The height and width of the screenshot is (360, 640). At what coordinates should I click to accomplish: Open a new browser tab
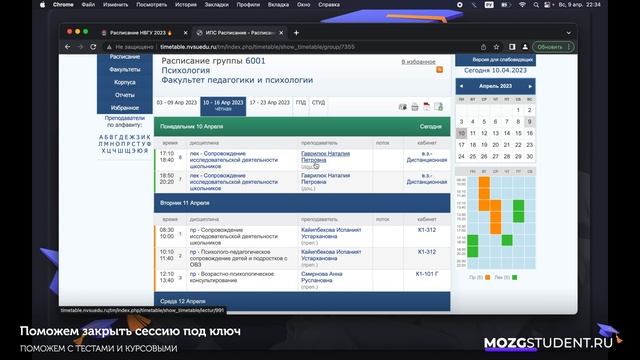click(x=296, y=33)
